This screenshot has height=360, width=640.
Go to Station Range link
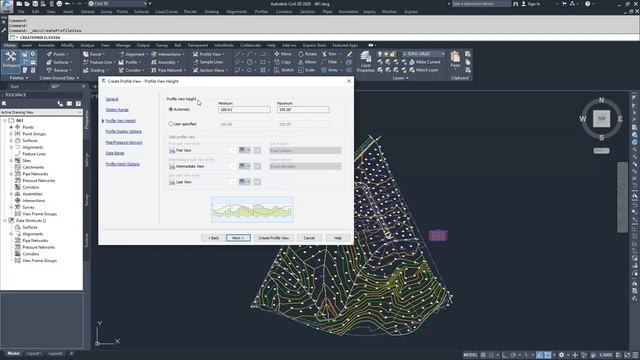(x=117, y=110)
